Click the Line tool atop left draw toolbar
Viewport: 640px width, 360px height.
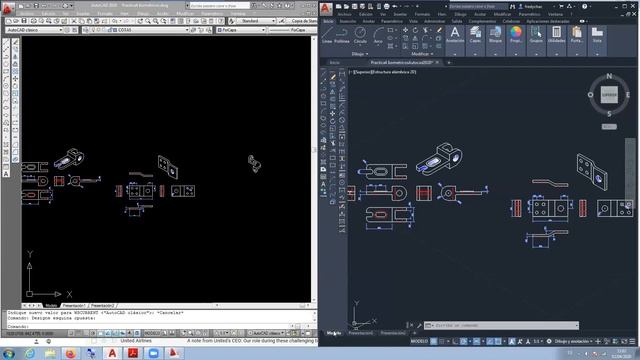tap(6, 42)
